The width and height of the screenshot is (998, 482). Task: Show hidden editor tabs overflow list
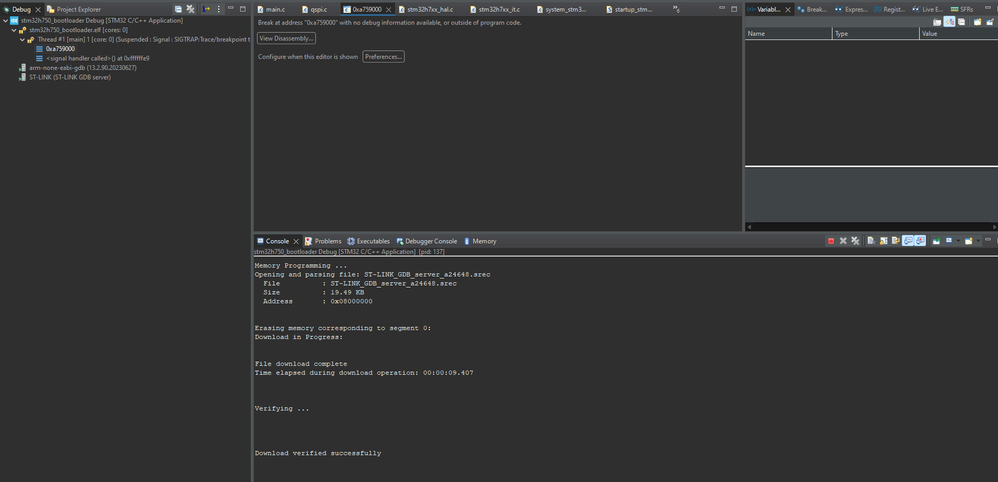676,9
